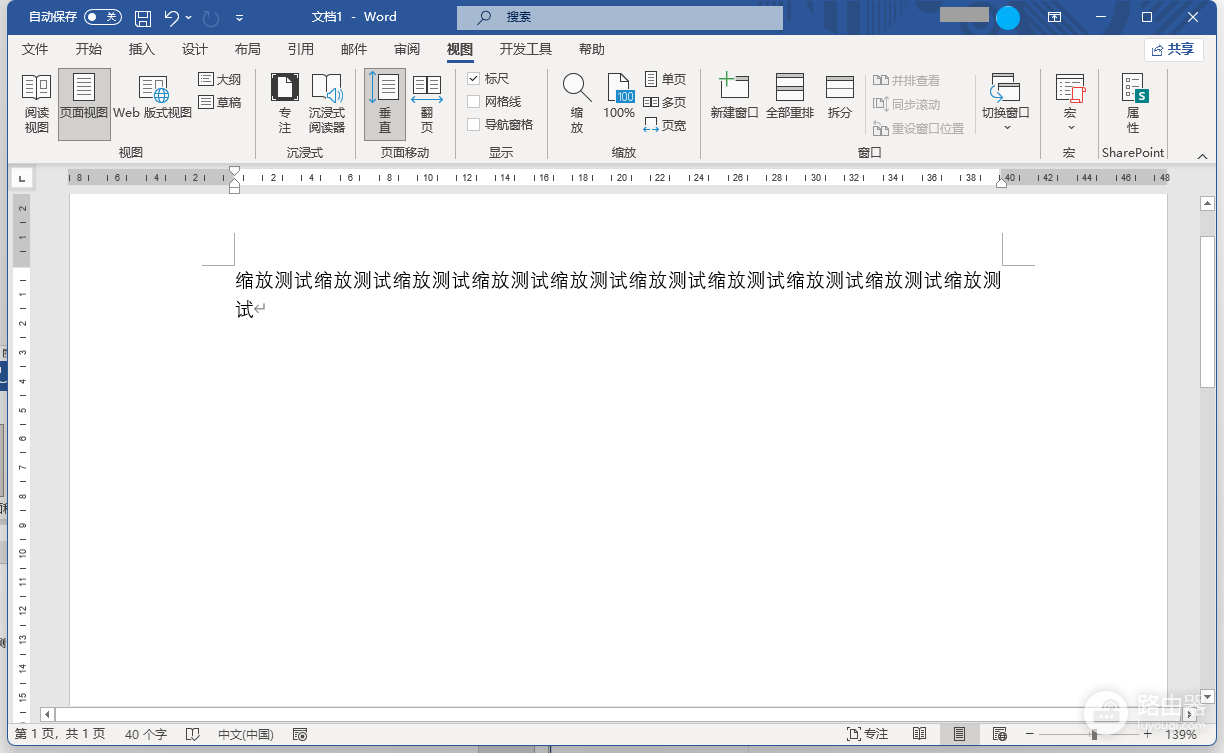Launch 沉浸式阅读器 immersive reader
This screenshot has height=753, width=1224.
[327, 104]
